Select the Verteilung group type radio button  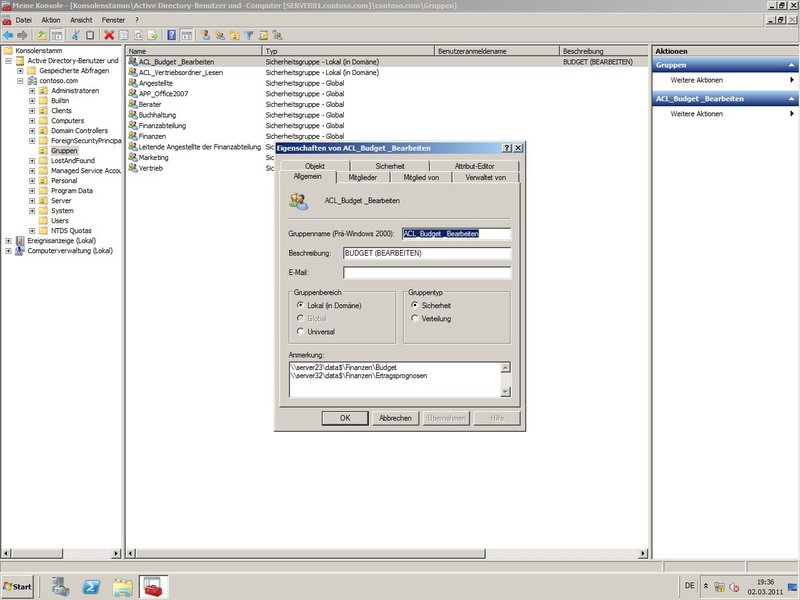(x=415, y=318)
